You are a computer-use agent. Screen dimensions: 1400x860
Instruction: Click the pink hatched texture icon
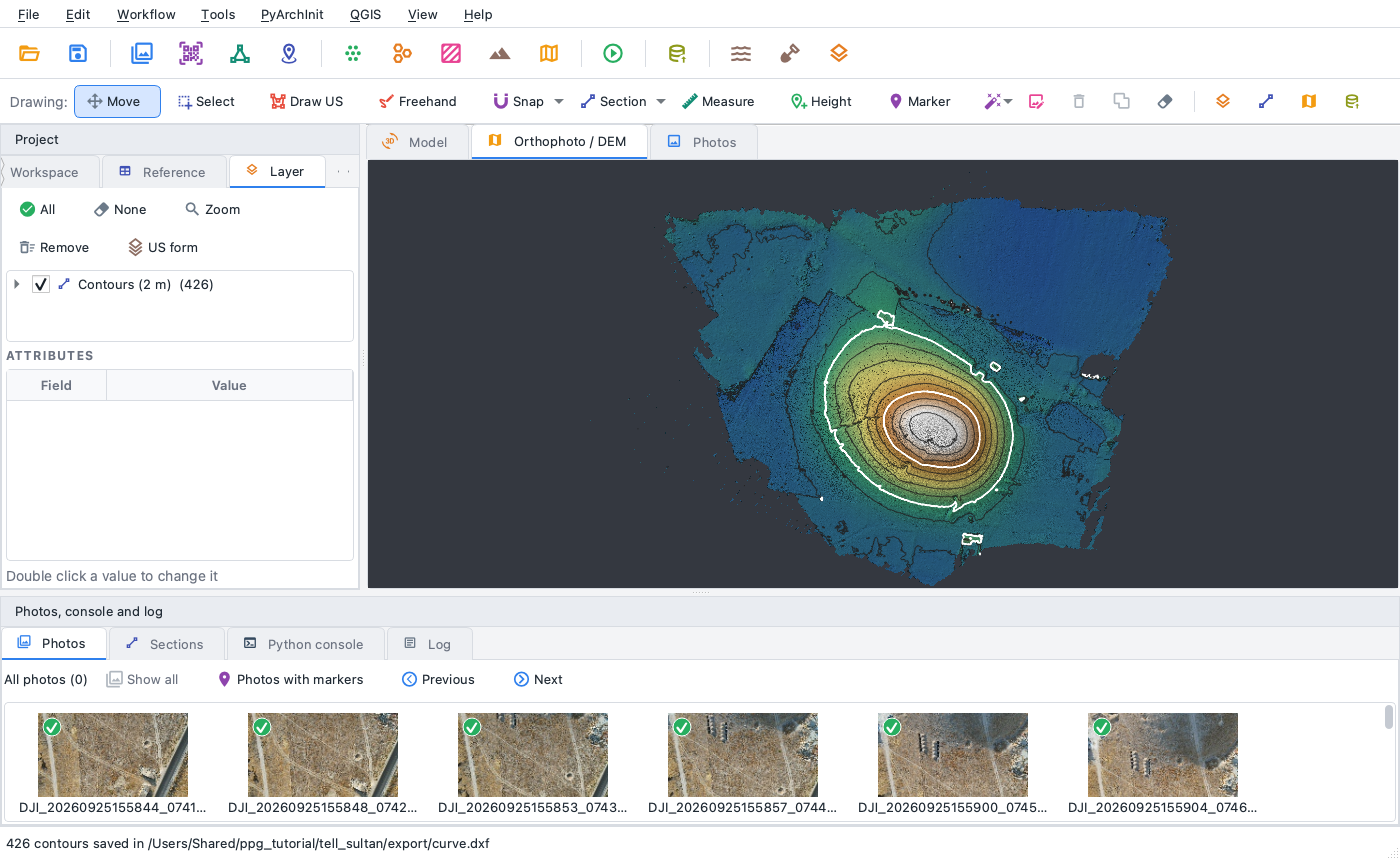click(x=451, y=54)
